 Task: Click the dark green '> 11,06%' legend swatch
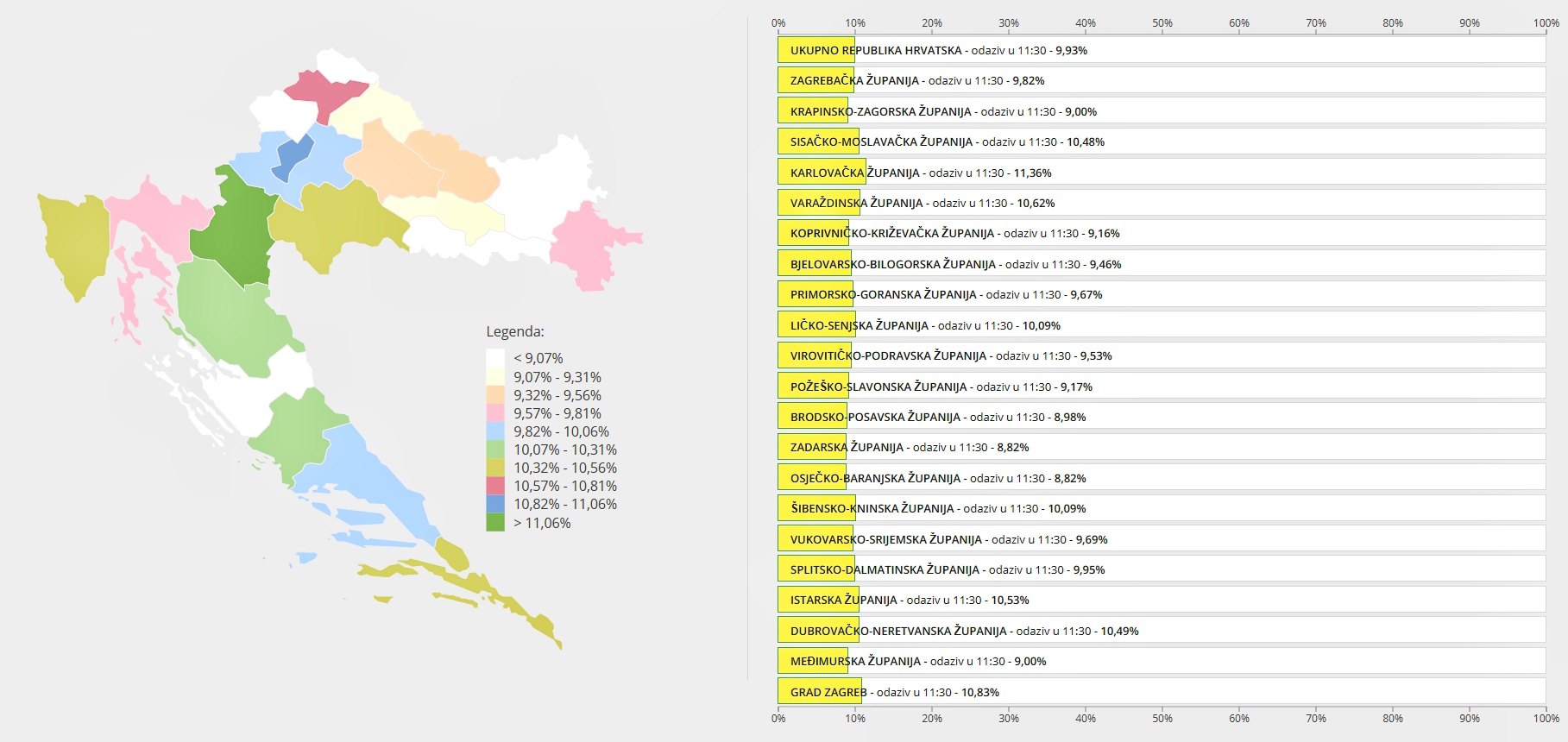[495, 523]
